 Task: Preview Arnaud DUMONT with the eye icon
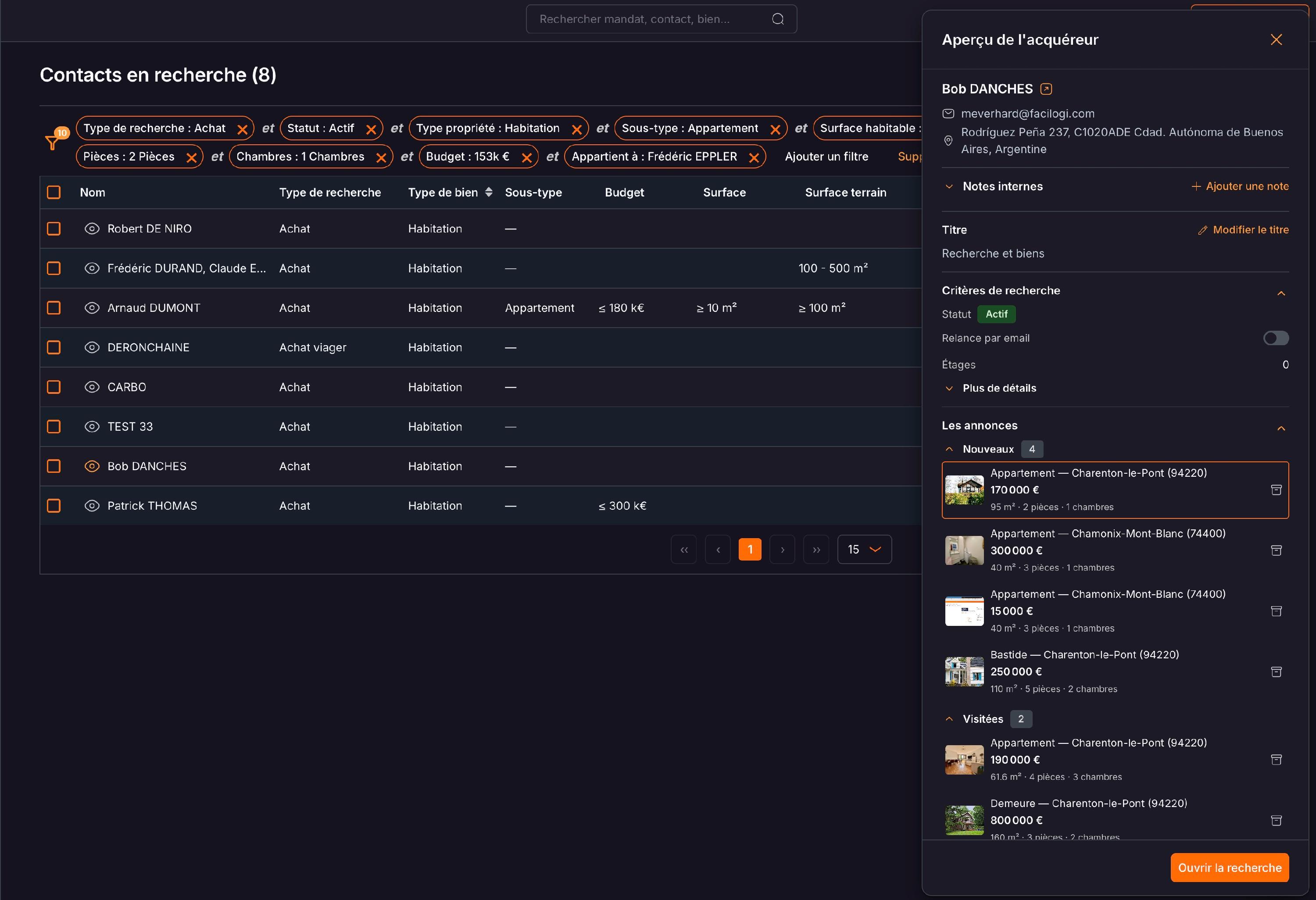coord(92,308)
